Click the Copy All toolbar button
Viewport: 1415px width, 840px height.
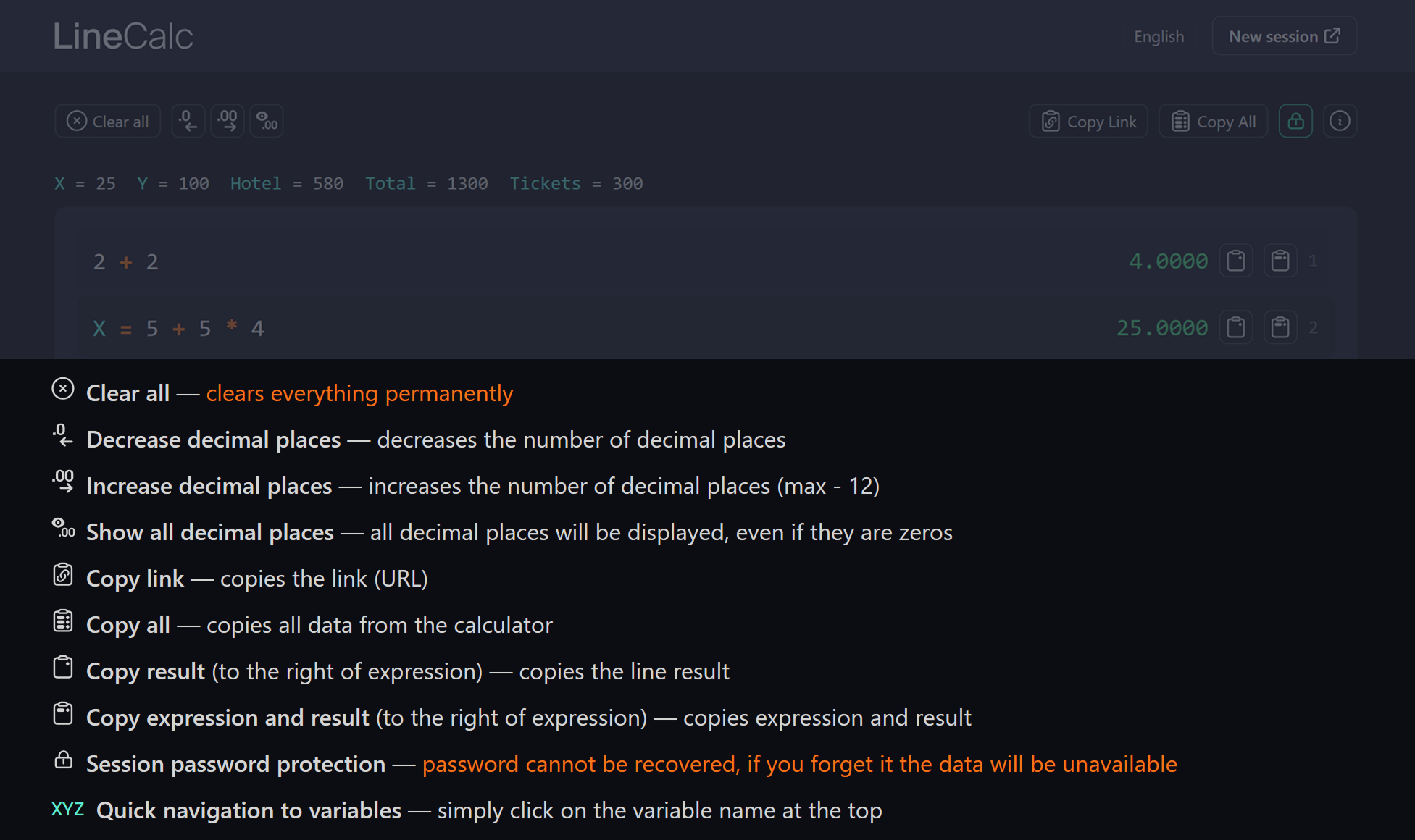(x=1213, y=121)
